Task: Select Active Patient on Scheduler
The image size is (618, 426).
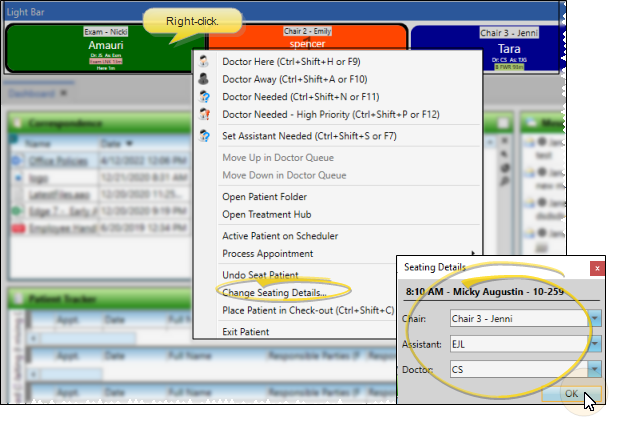Action: point(279,236)
